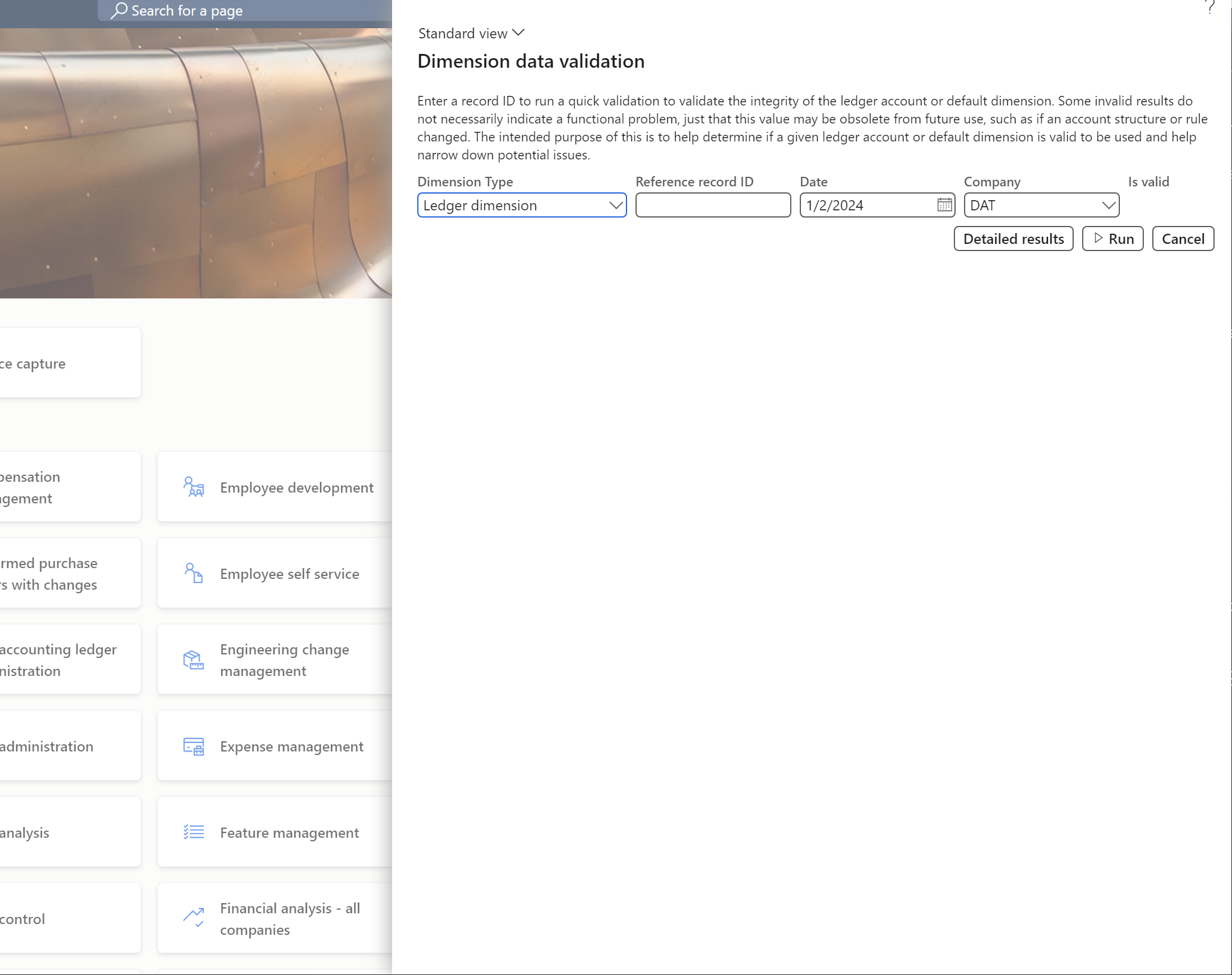Click the Employee self service tile icon
Viewport: 1232px width, 975px height.
194,573
